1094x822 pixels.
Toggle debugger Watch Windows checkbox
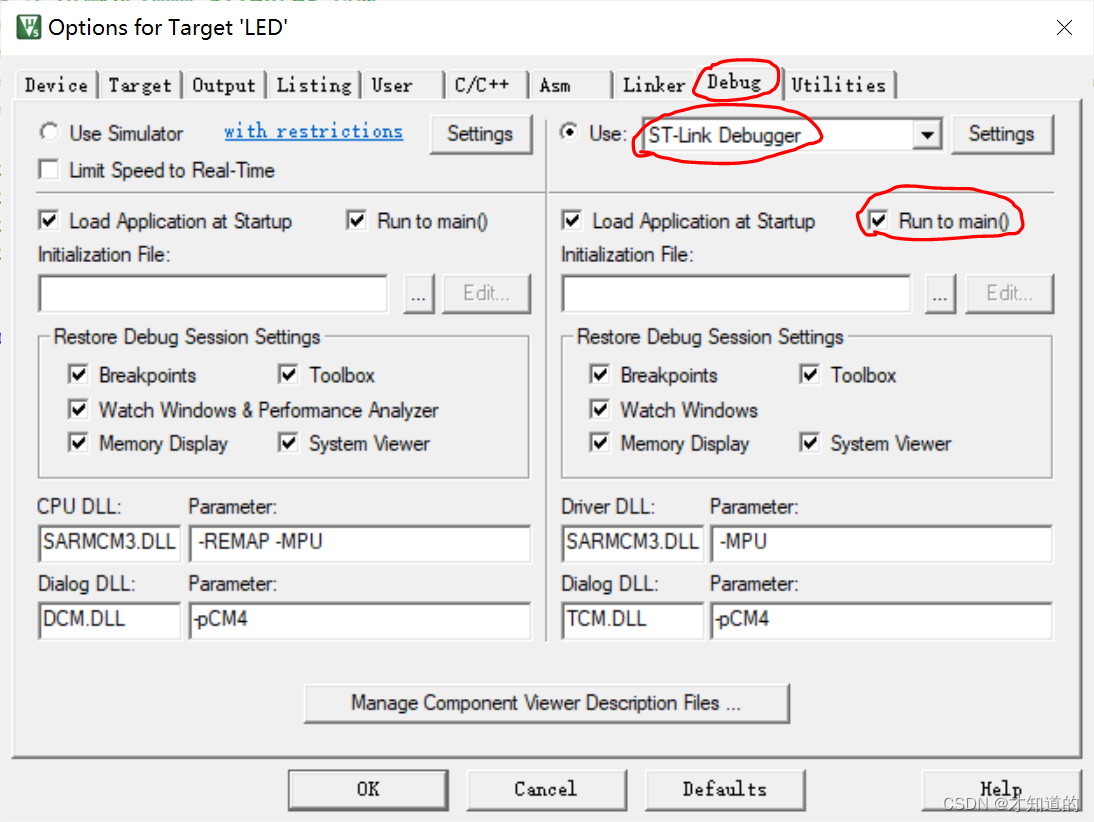point(599,410)
